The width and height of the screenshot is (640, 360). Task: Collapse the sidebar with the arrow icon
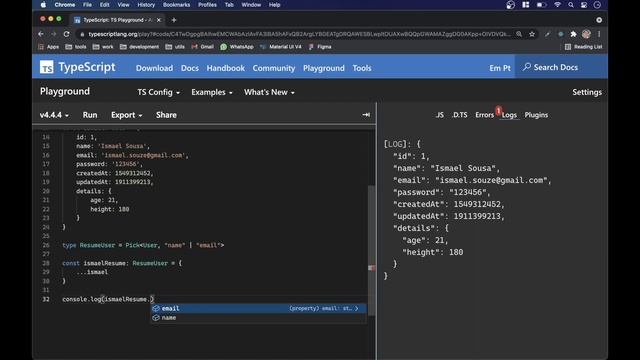[x=366, y=115]
